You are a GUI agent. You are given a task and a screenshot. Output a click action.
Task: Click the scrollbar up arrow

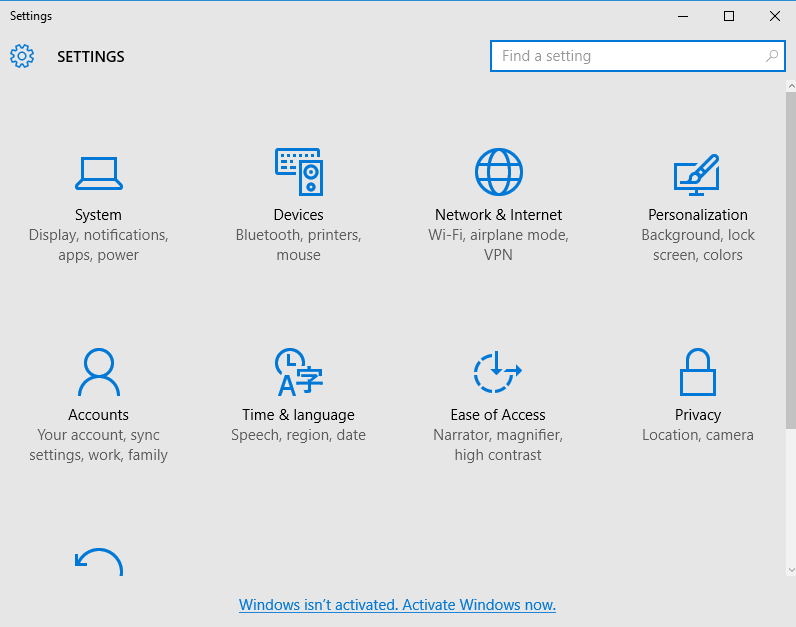click(x=791, y=87)
